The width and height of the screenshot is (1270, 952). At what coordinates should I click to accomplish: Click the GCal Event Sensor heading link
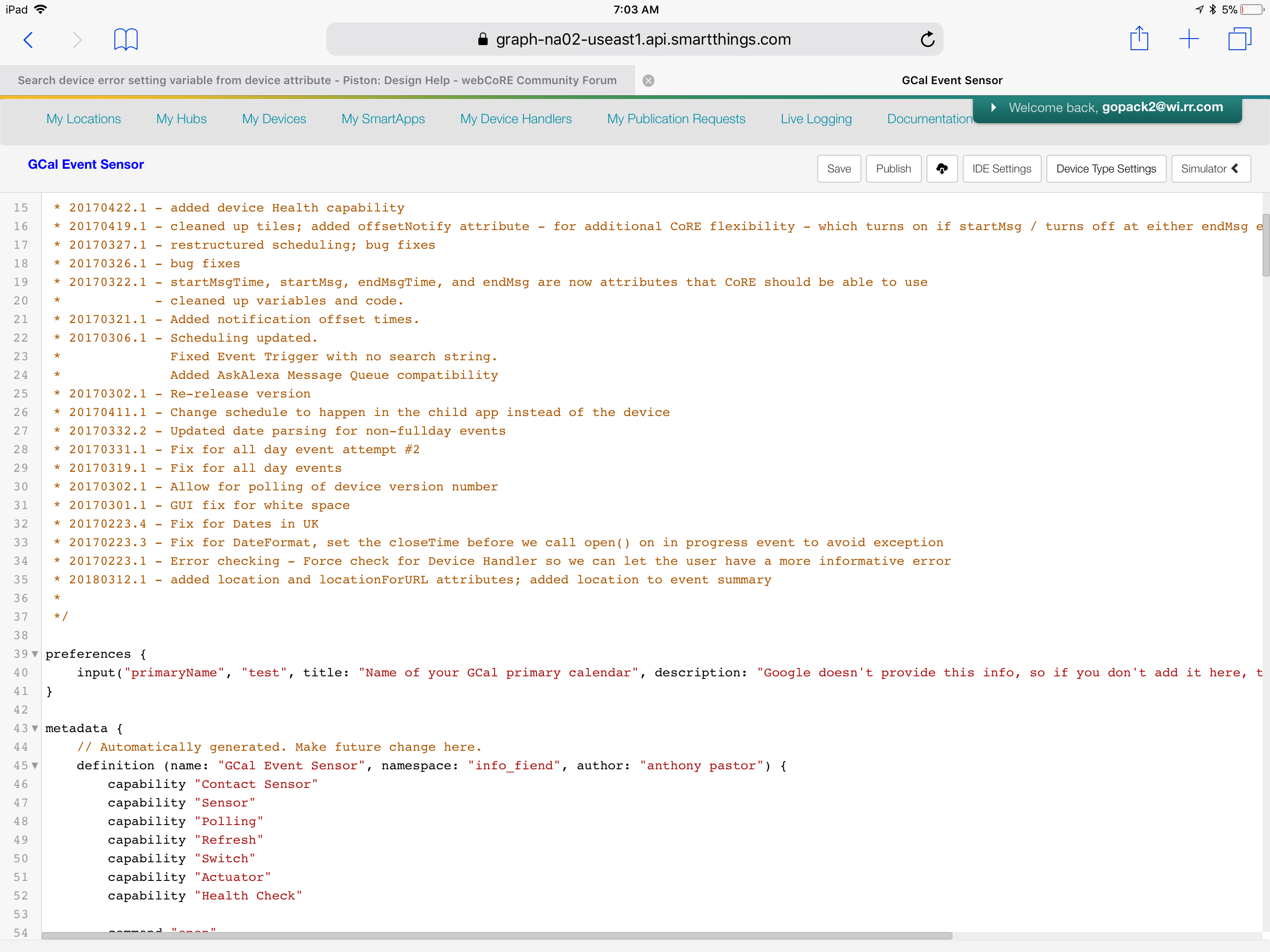pos(86,165)
